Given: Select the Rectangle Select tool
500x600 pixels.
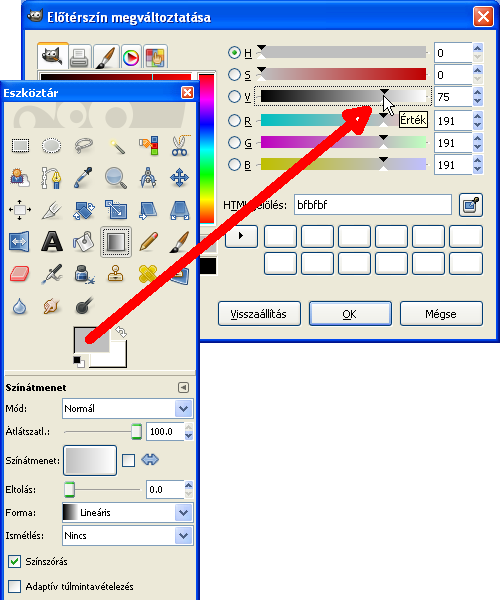Looking at the screenshot, I should click(20, 146).
